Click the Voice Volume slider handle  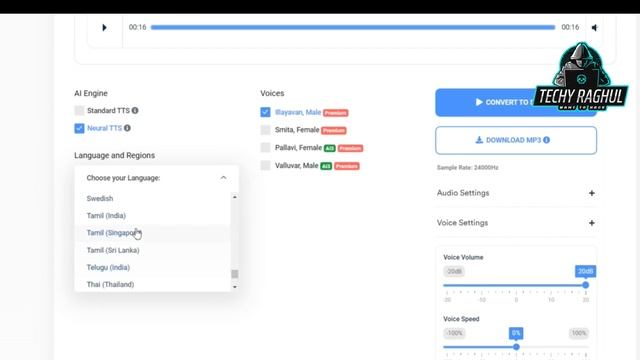click(586, 285)
